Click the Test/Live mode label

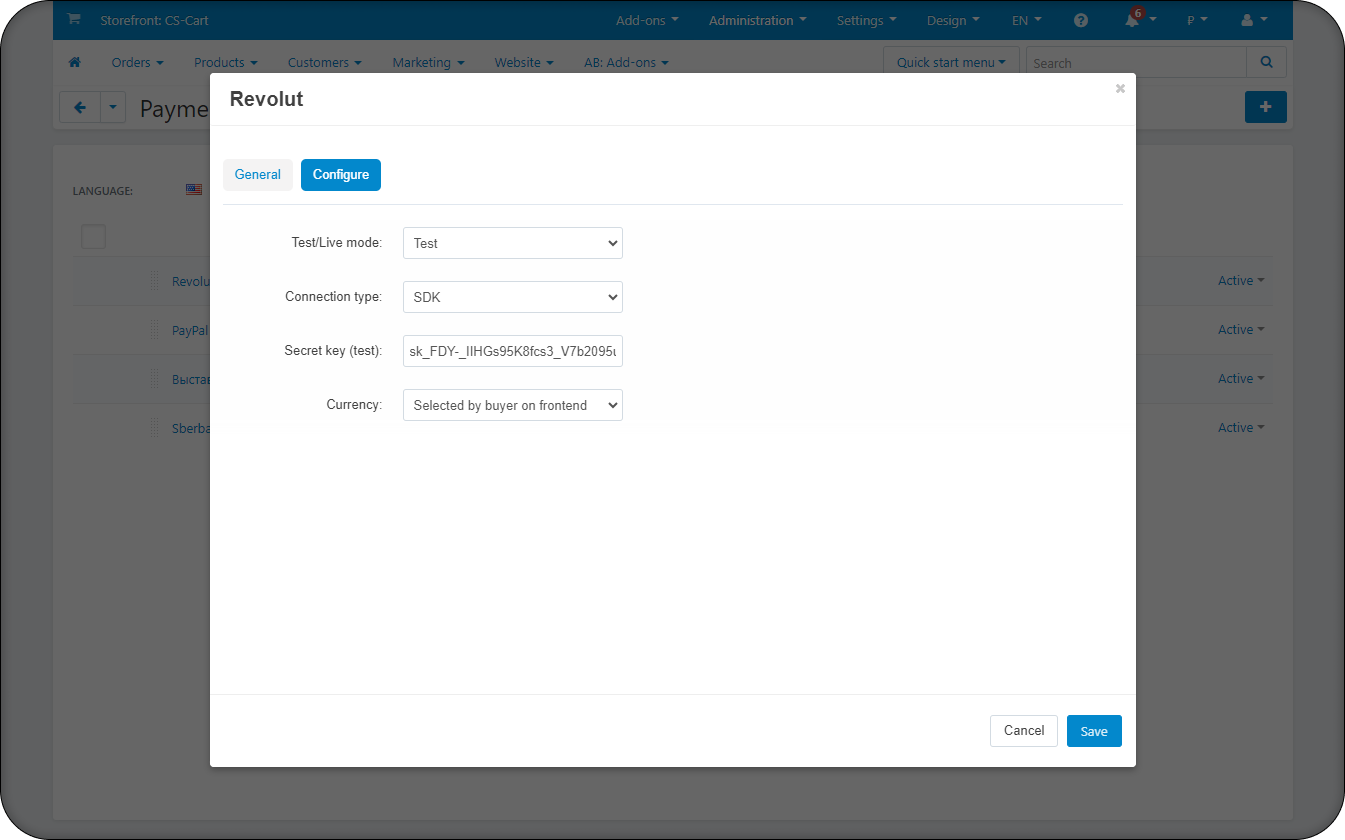tap(337, 243)
